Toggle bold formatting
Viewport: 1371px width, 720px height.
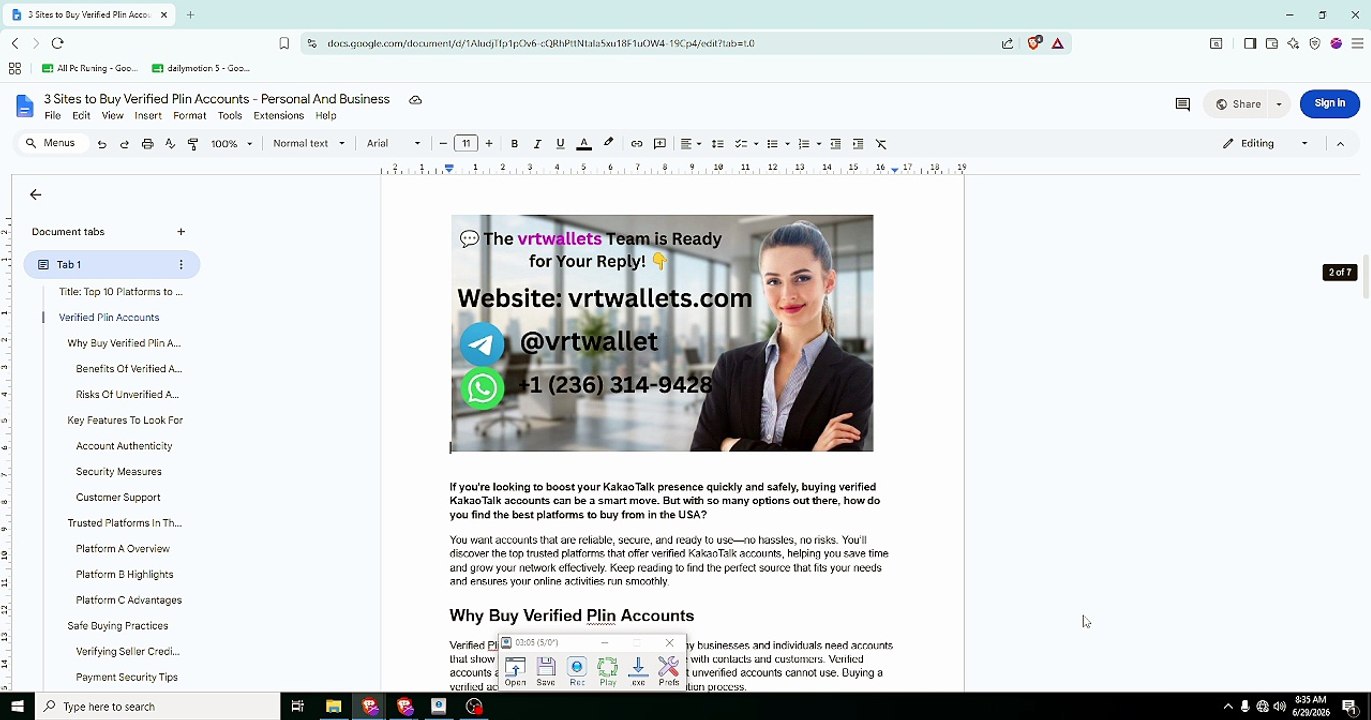pyautogui.click(x=514, y=144)
